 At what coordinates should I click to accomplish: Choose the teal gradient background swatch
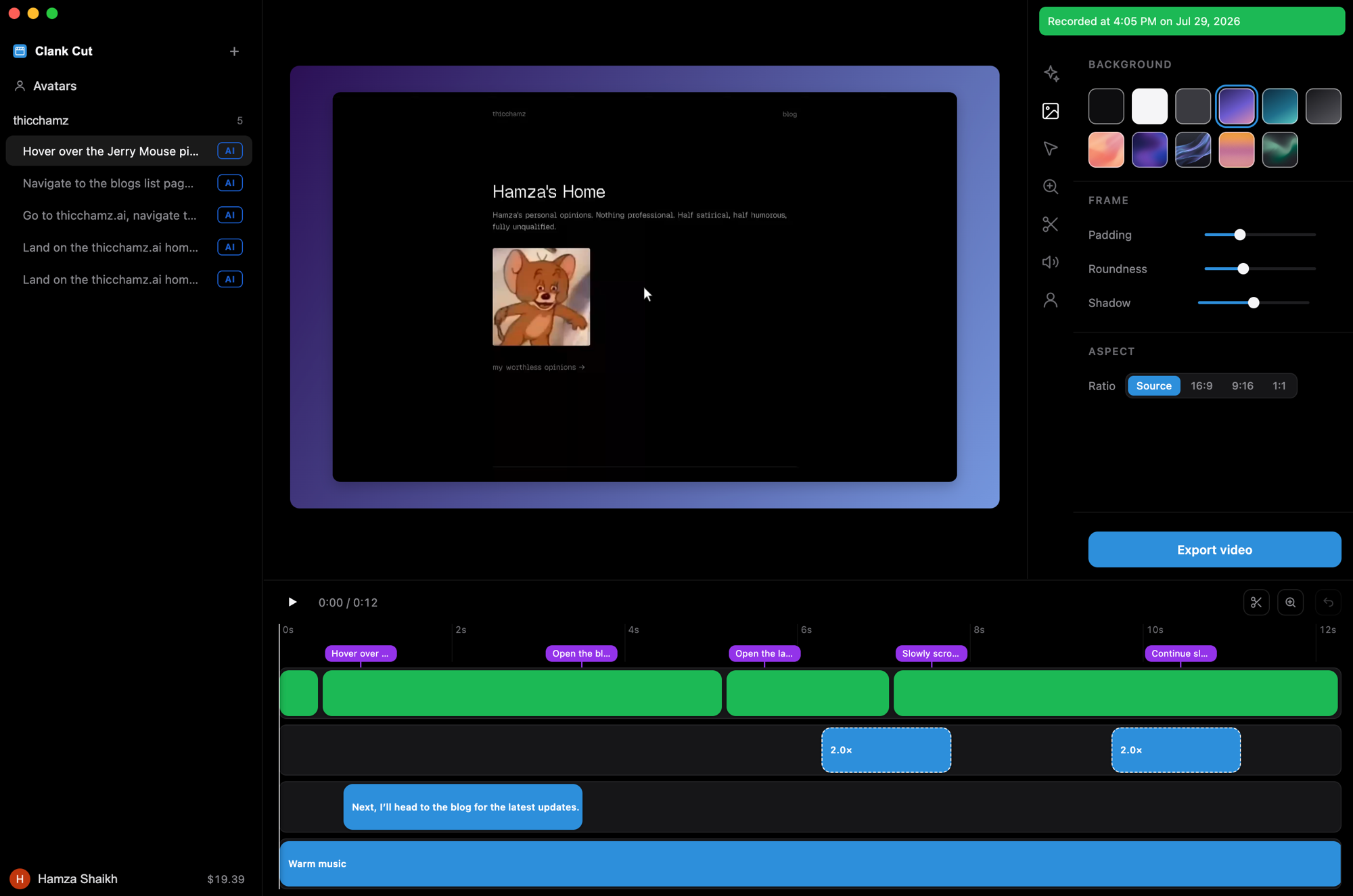pyautogui.click(x=1280, y=106)
